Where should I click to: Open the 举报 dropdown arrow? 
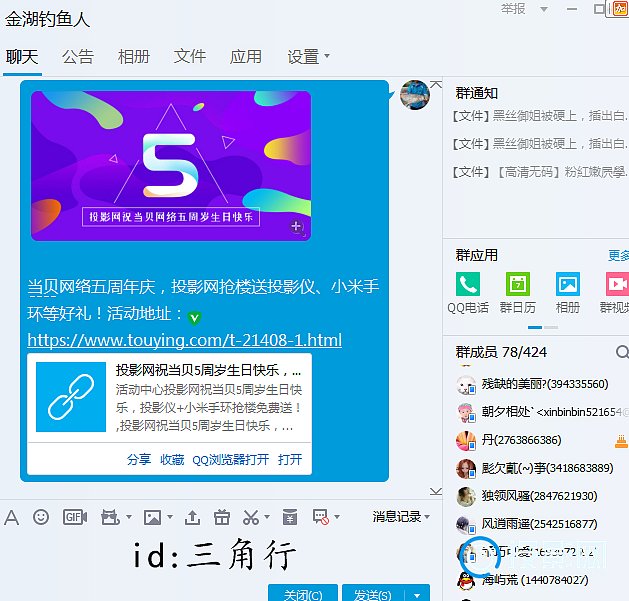pyautogui.click(x=544, y=9)
